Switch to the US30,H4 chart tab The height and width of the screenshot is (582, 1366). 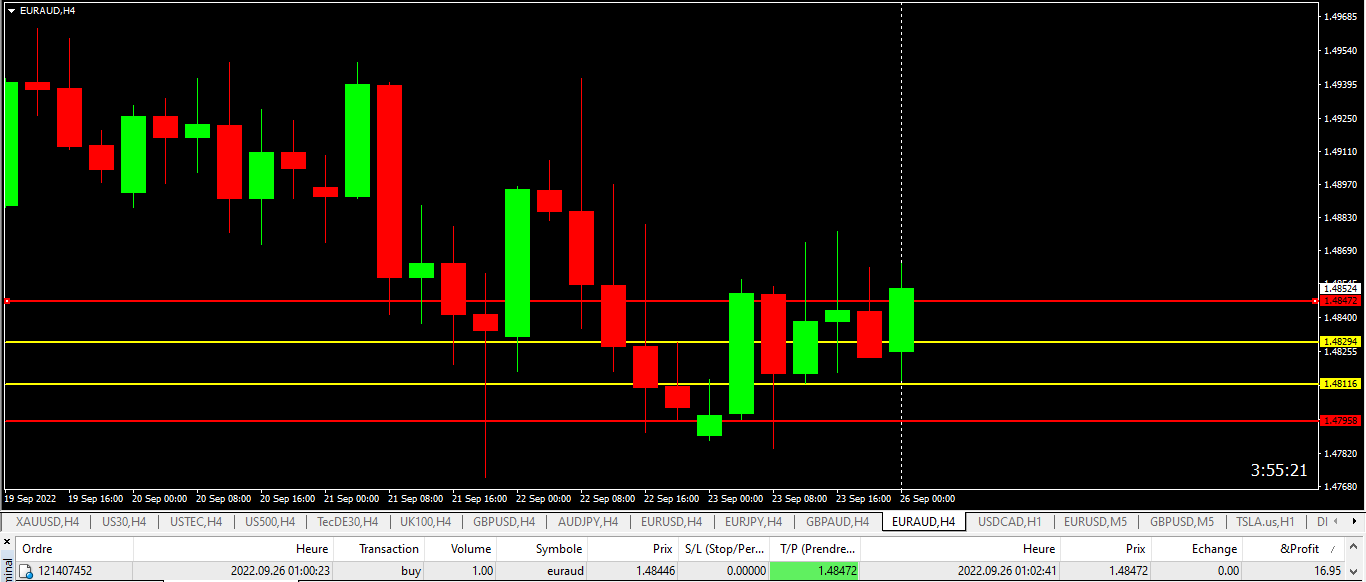pyautogui.click(x=124, y=521)
